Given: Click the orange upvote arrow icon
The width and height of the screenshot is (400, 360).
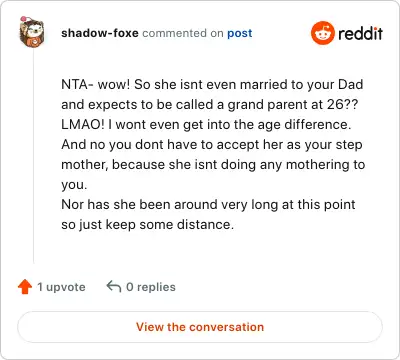Looking at the screenshot, I should (x=25, y=287).
